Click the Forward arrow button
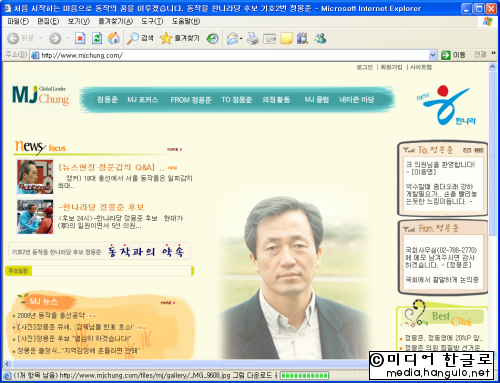Screen dimensions: 500x383 tap(55, 39)
